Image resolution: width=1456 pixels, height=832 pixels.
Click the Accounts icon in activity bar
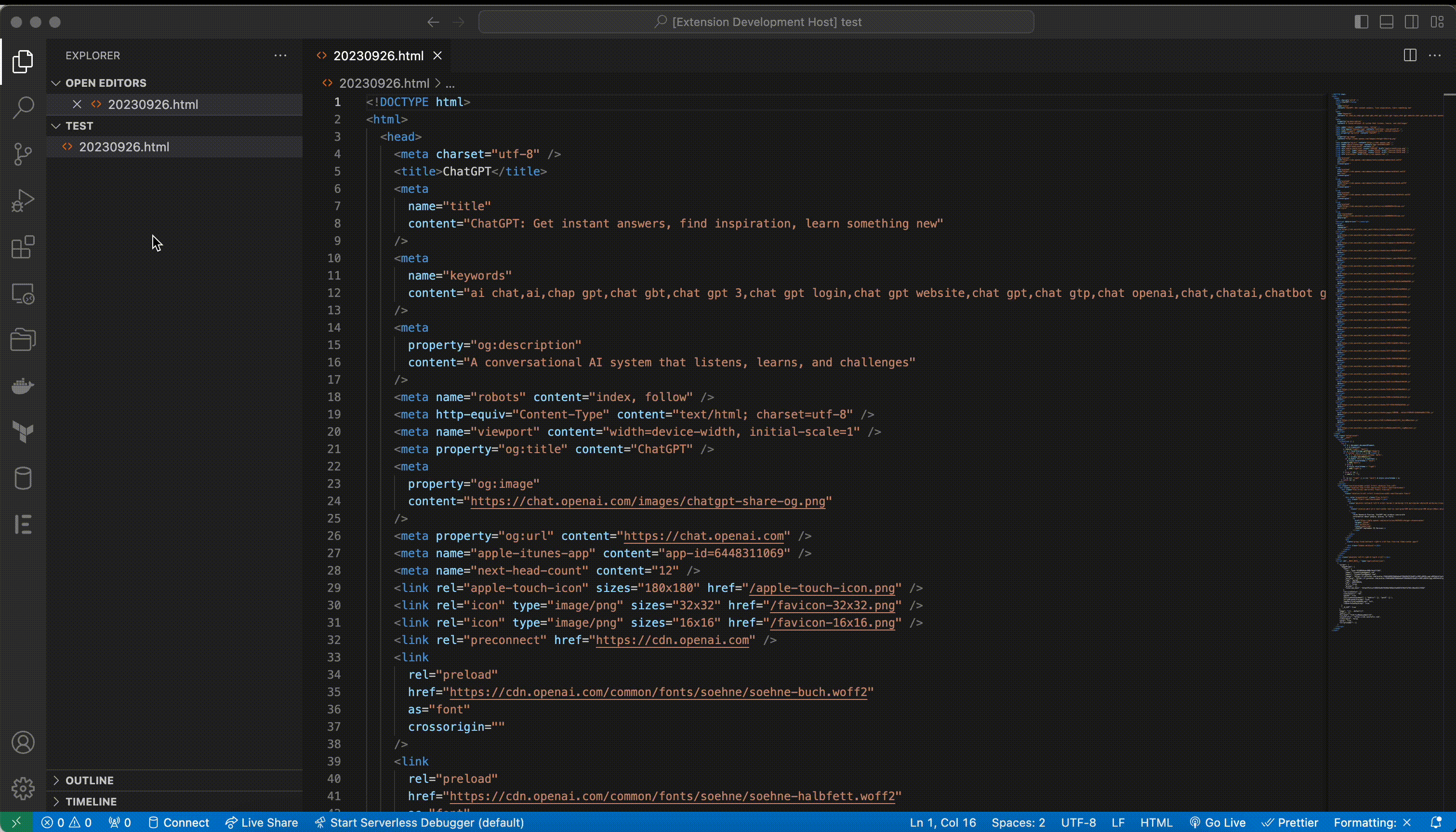point(23,742)
